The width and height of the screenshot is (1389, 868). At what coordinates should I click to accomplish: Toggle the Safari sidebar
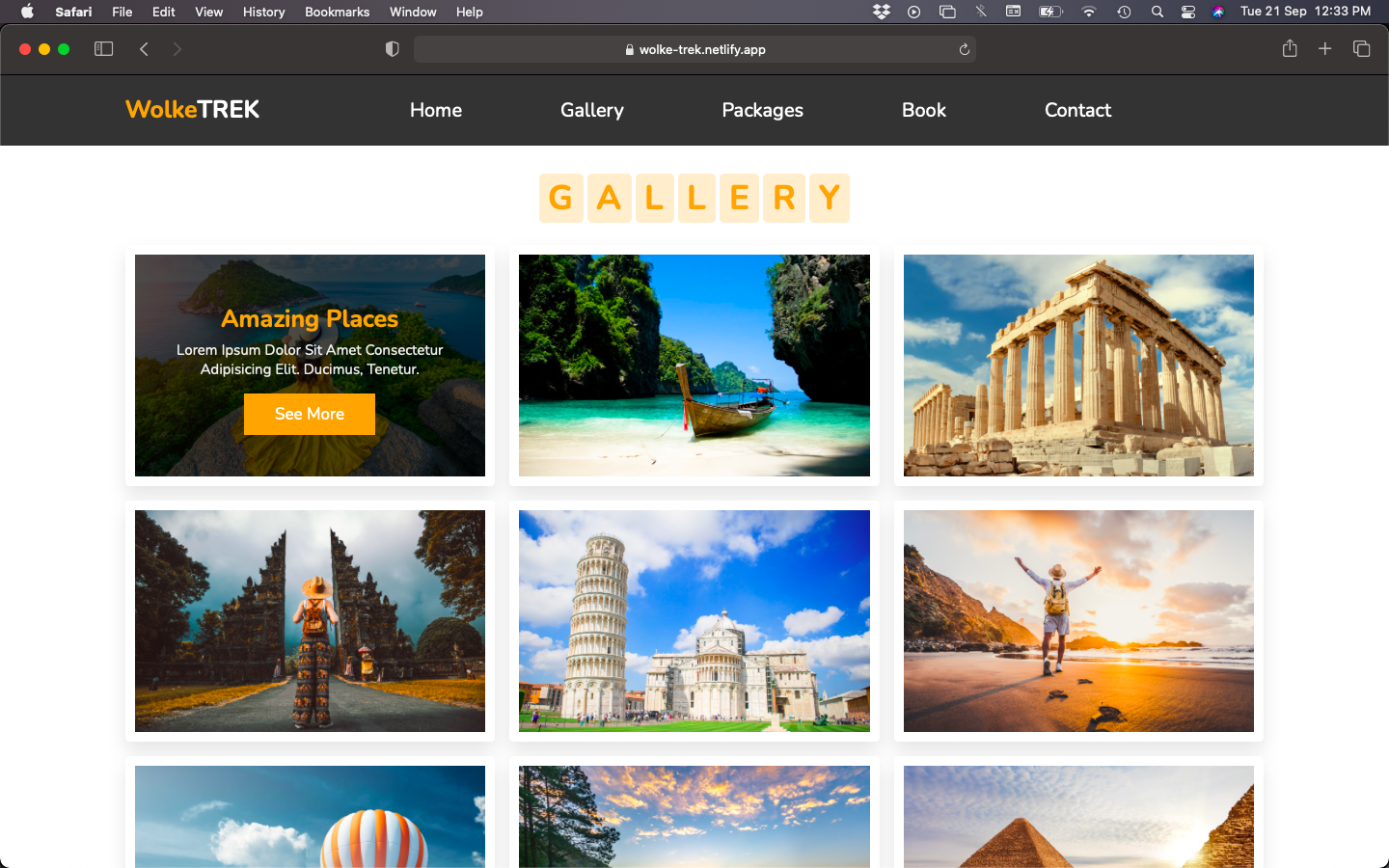pyautogui.click(x=104, y=49)
